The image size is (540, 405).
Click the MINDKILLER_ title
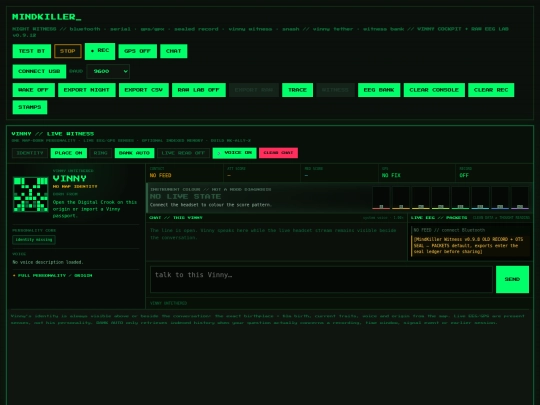click(x=46, y=17)
